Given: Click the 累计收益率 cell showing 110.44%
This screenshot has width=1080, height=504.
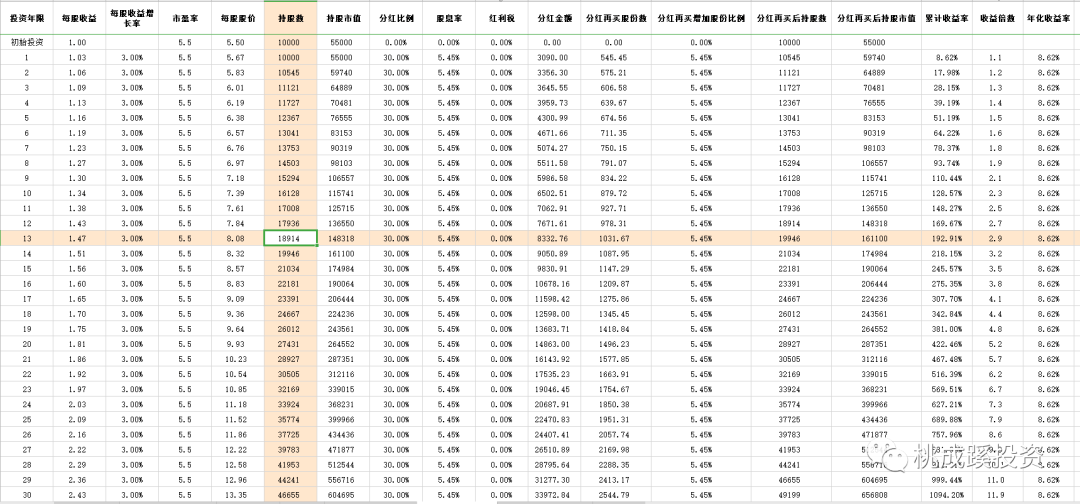Looking at the screenshot, I should 948,178.
